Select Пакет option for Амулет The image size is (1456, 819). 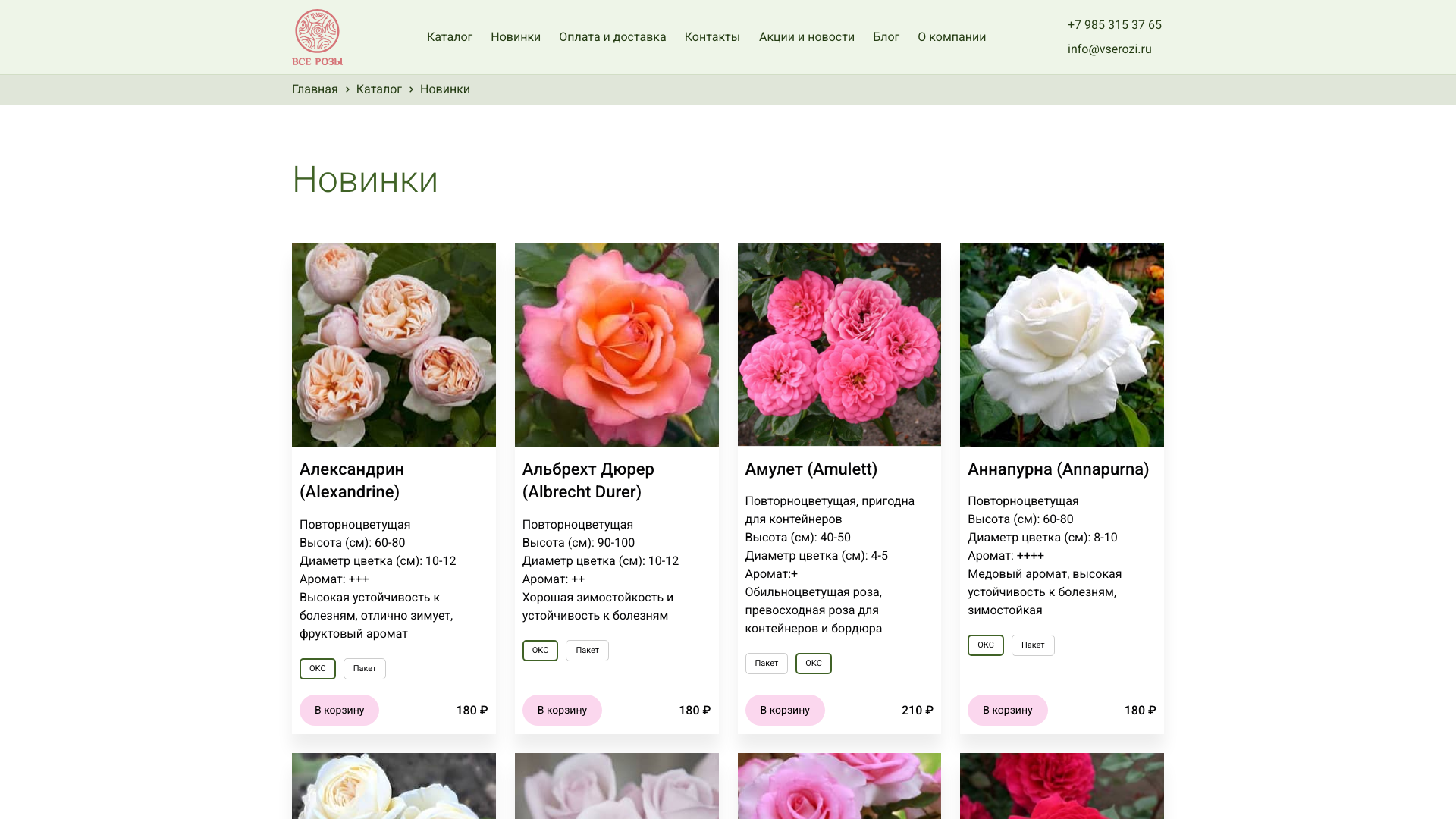click(x=767, y=664)
